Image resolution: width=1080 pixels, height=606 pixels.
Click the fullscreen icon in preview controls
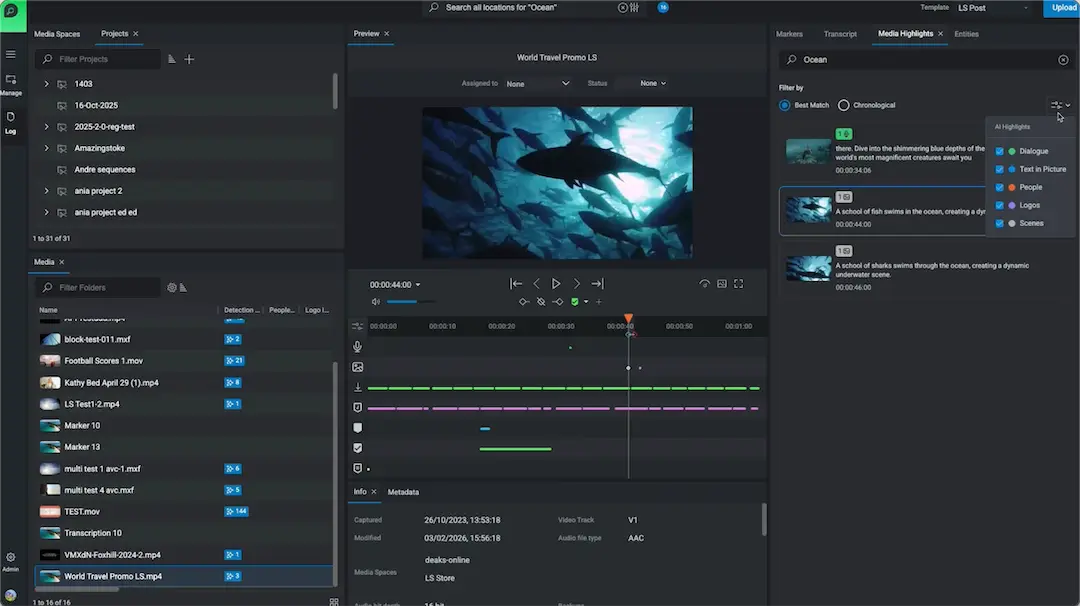click(x=739, y=284)
